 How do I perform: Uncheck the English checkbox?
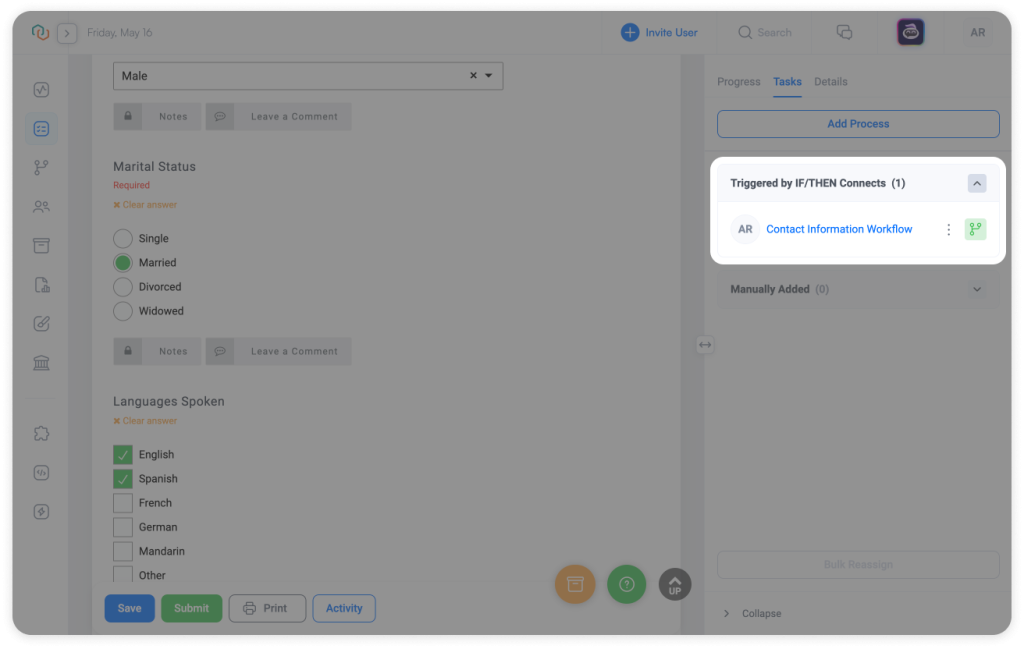coord(123,454)
